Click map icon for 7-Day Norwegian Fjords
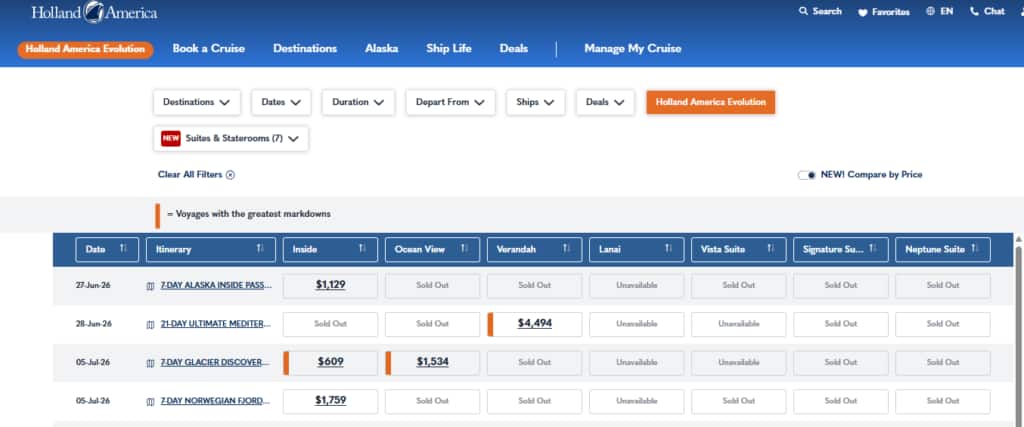This screenshot has width=1024, height=427. pyautogui.click(x=151, y=402)
